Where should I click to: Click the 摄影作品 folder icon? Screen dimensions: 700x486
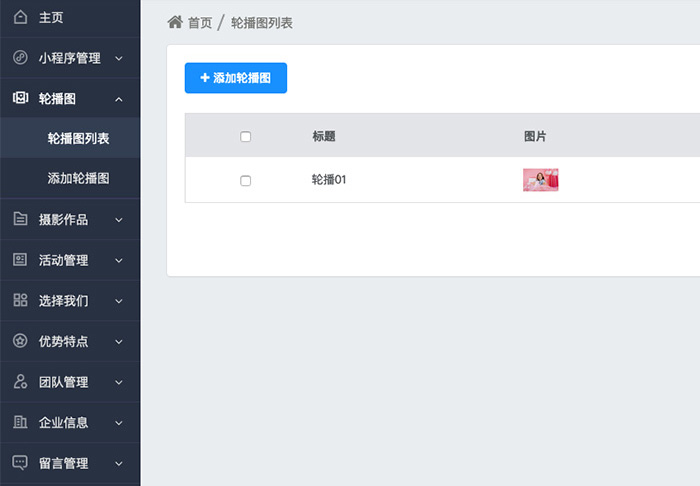20,220
